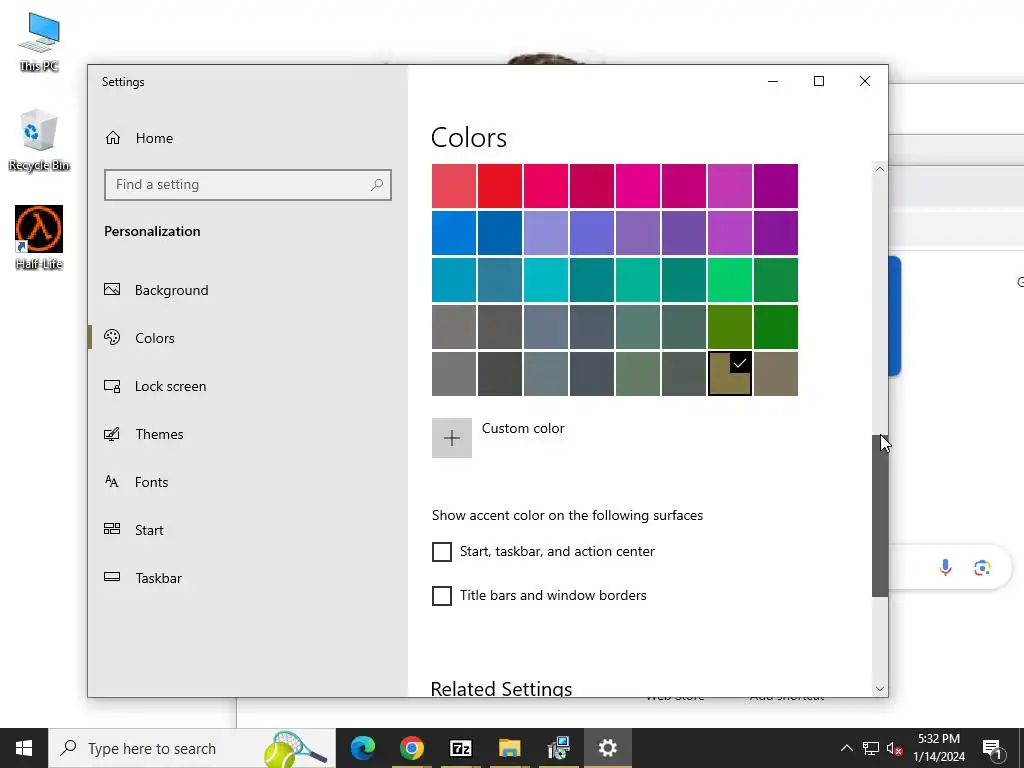Screen dimensions: 1024x768
Task: Pick the dark olive green swatch in fourth row
Action: point(729,327)
